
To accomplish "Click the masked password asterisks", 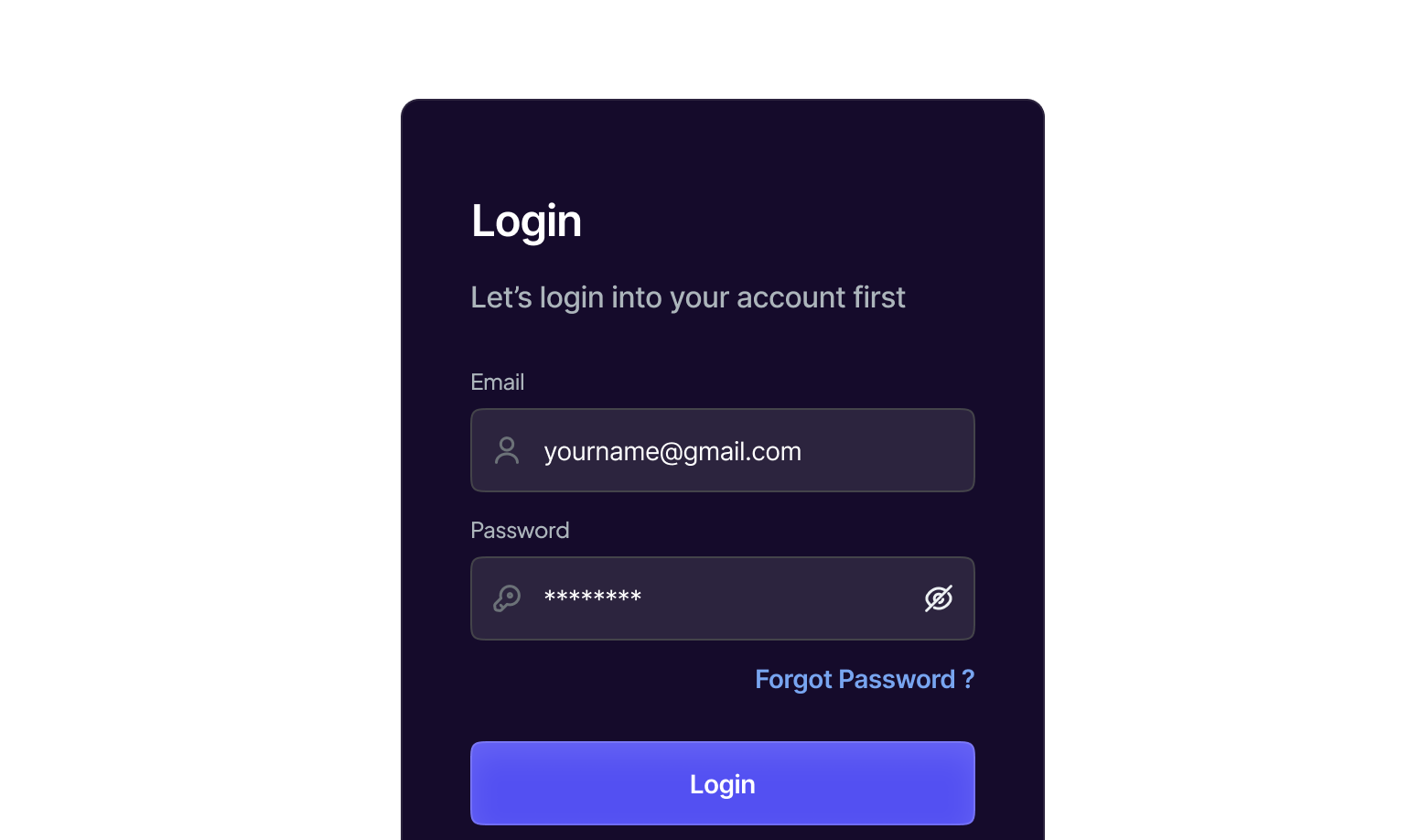I will [593, 598].
